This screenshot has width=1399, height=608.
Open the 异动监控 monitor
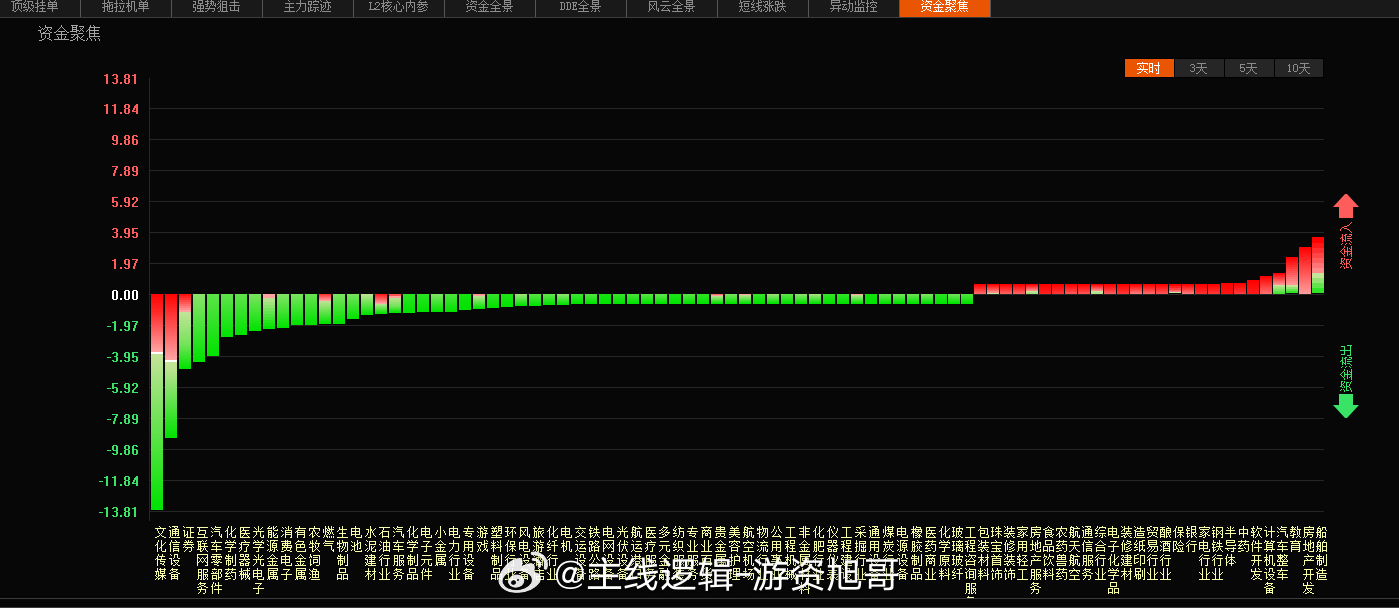click(x=853, y=8)
